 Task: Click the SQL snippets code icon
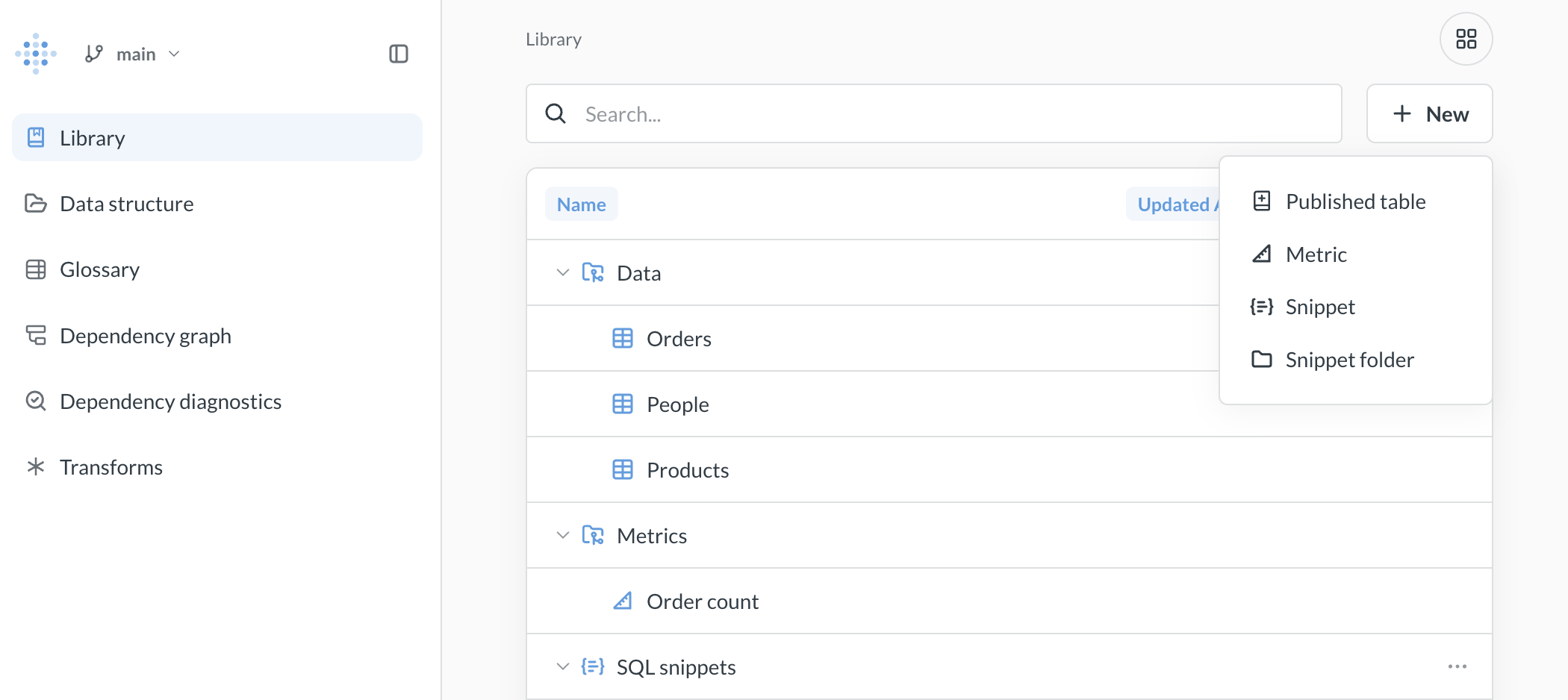click(591, 666)
